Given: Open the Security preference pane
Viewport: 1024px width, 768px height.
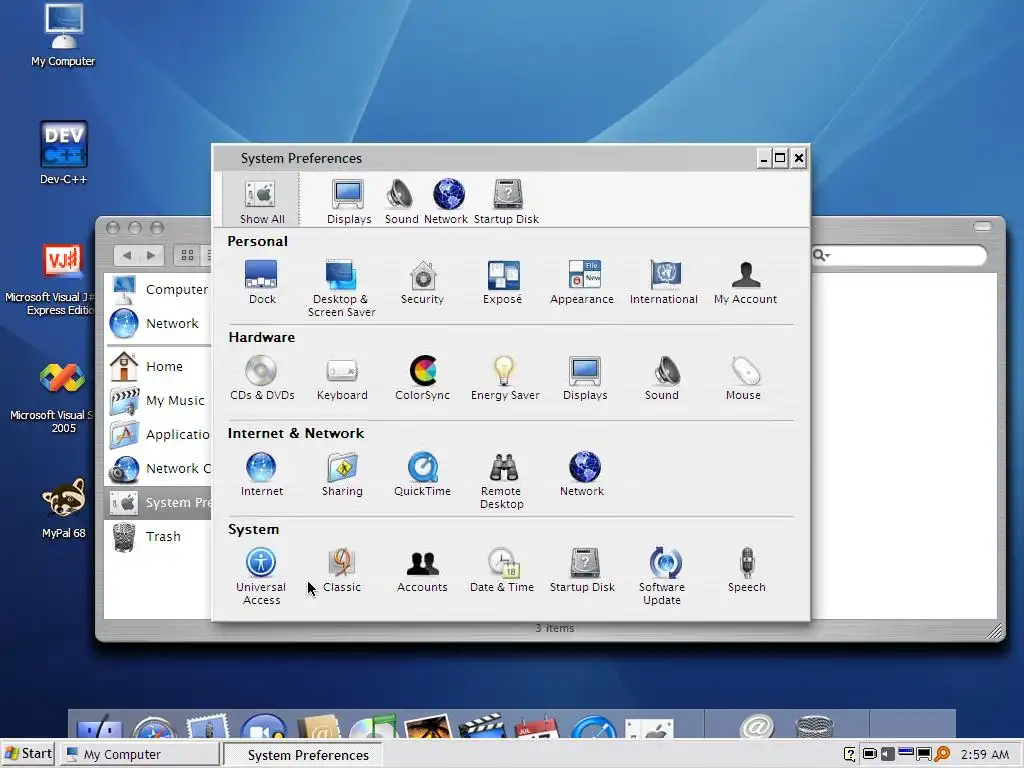Looking at the screenshot, I should pos(423,282).
